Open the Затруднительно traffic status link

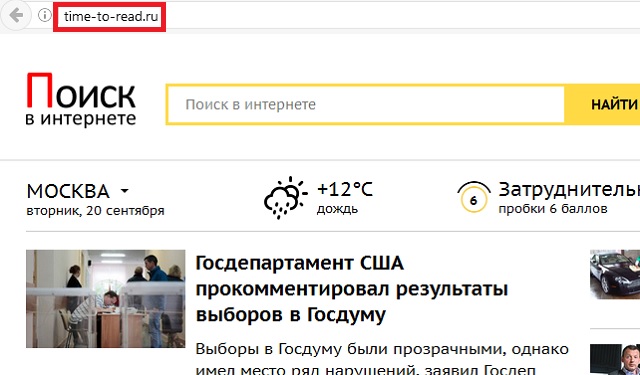pos(569,189)
